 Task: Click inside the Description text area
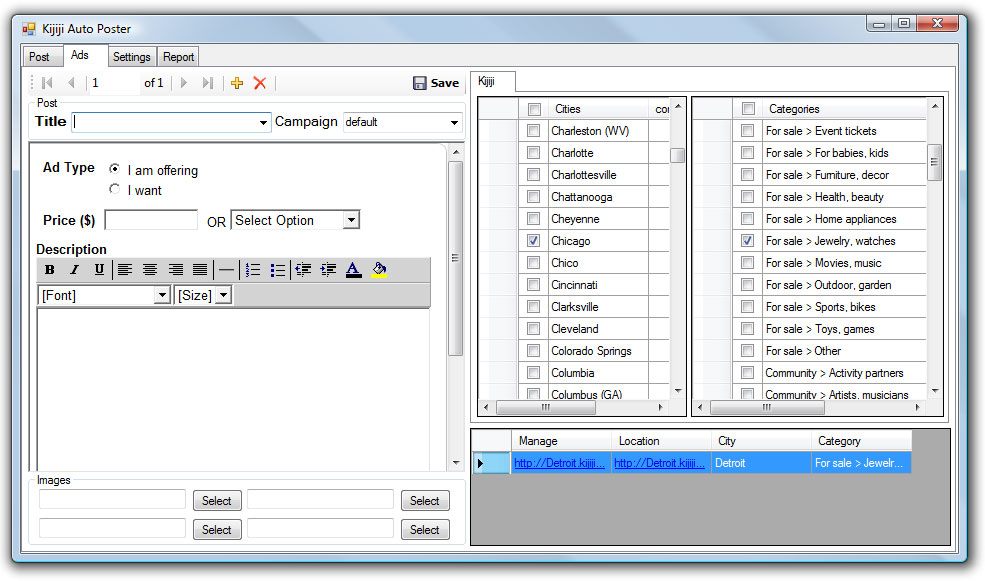pyautogui.click(x=233, y=389)
